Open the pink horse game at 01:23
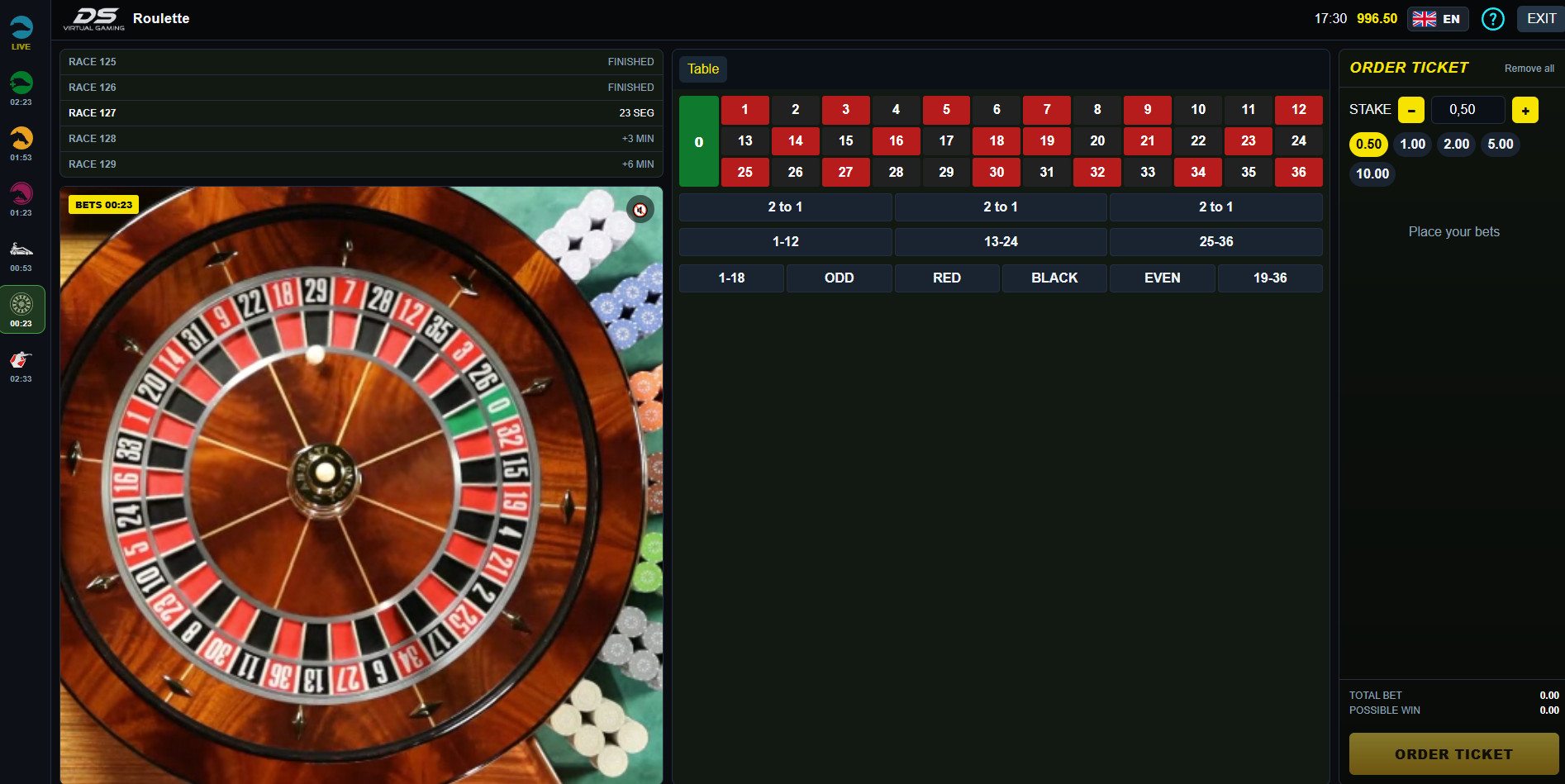1565x784 pixels. pyautogui.click(x=21, y=199)
